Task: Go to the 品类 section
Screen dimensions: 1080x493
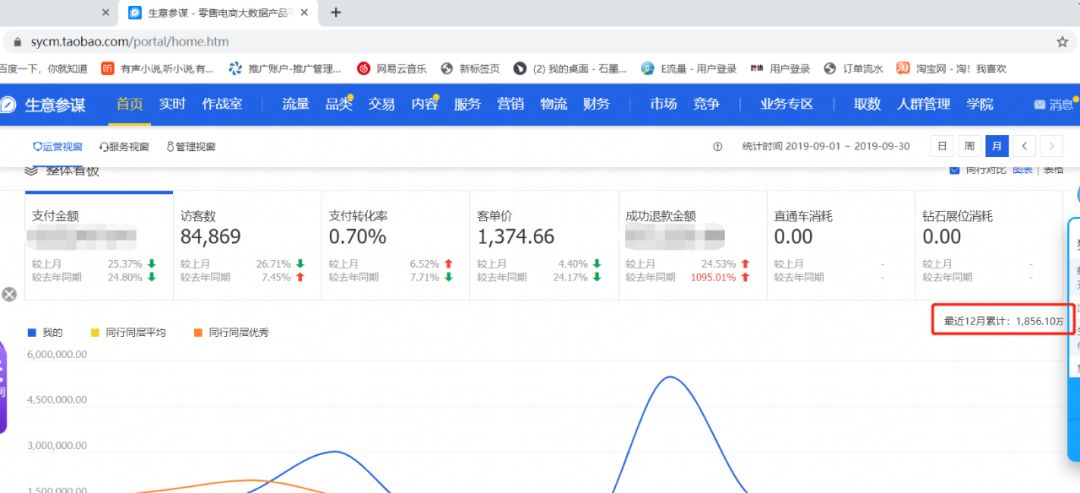Action: point(338,105)
